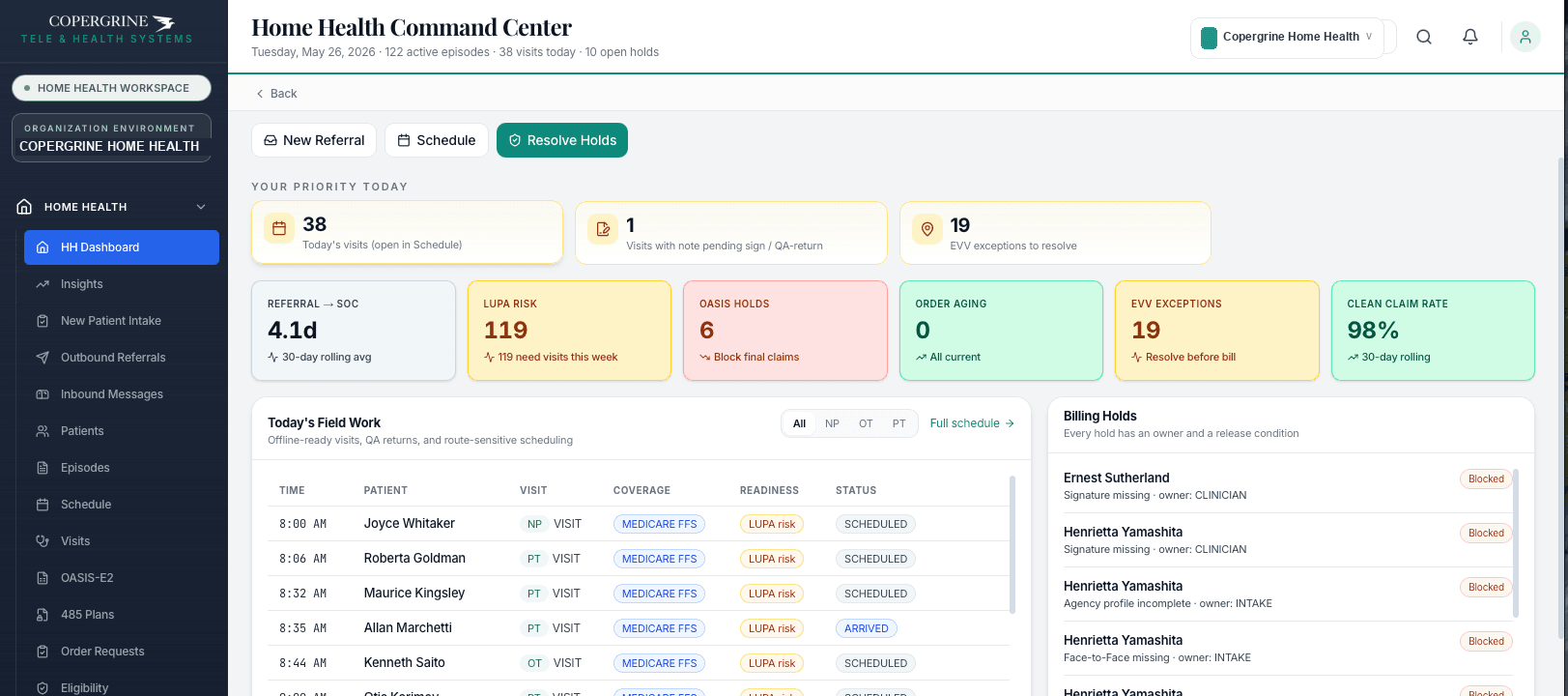Click the calendar icon on toolbar Schedule button
The height and width of the screenshot is (696, 1568).
coord(404,140)
